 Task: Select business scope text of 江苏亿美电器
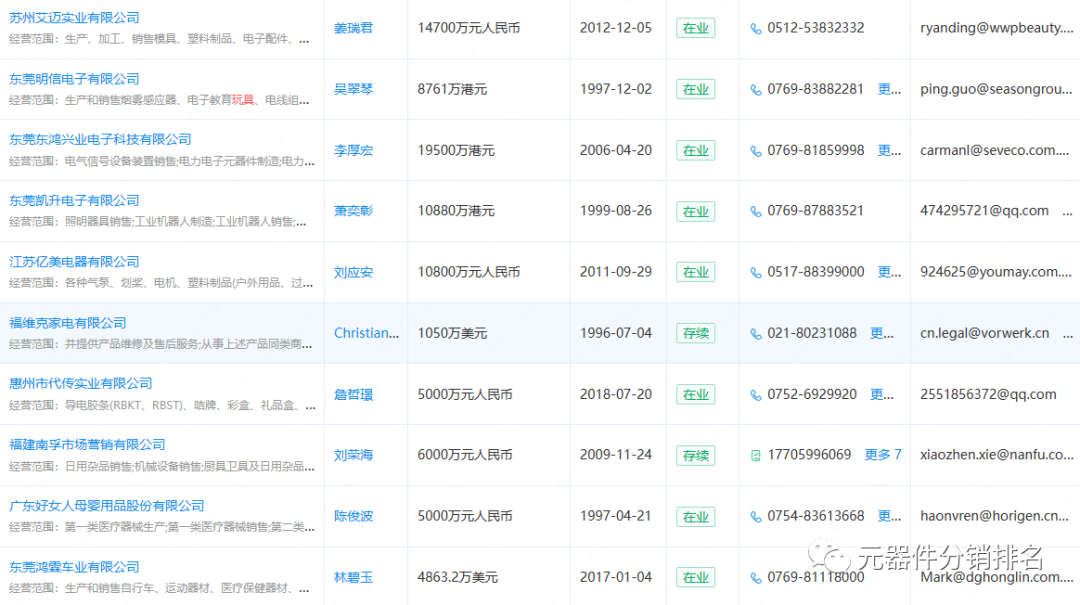coord(161,283)
